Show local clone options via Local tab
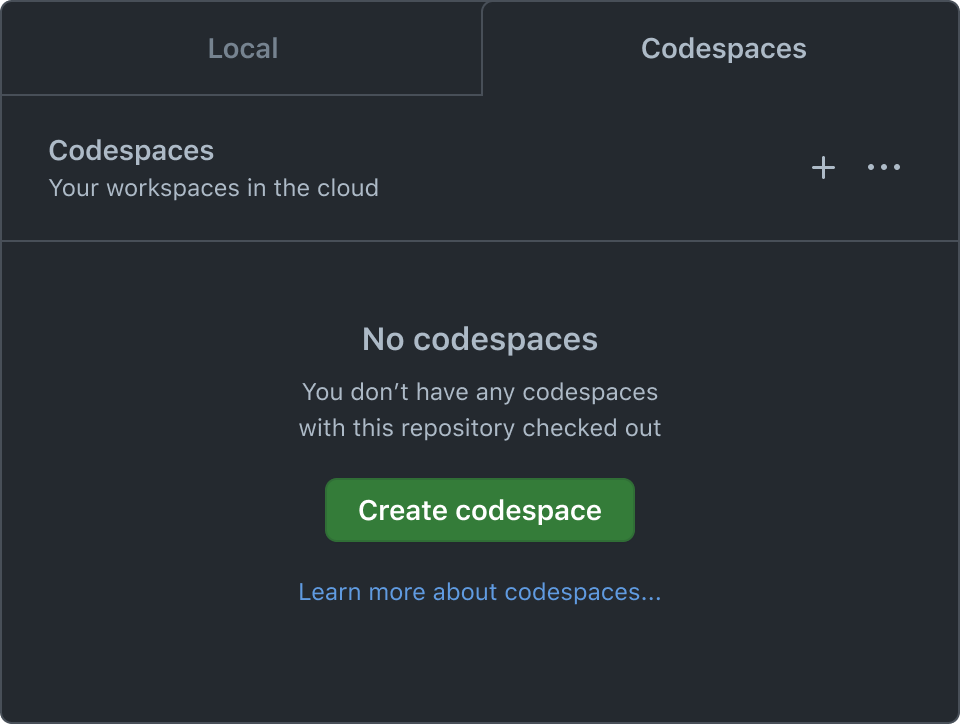Image resolution: width=960 pixels, height=724 pixels. (242, 48)
